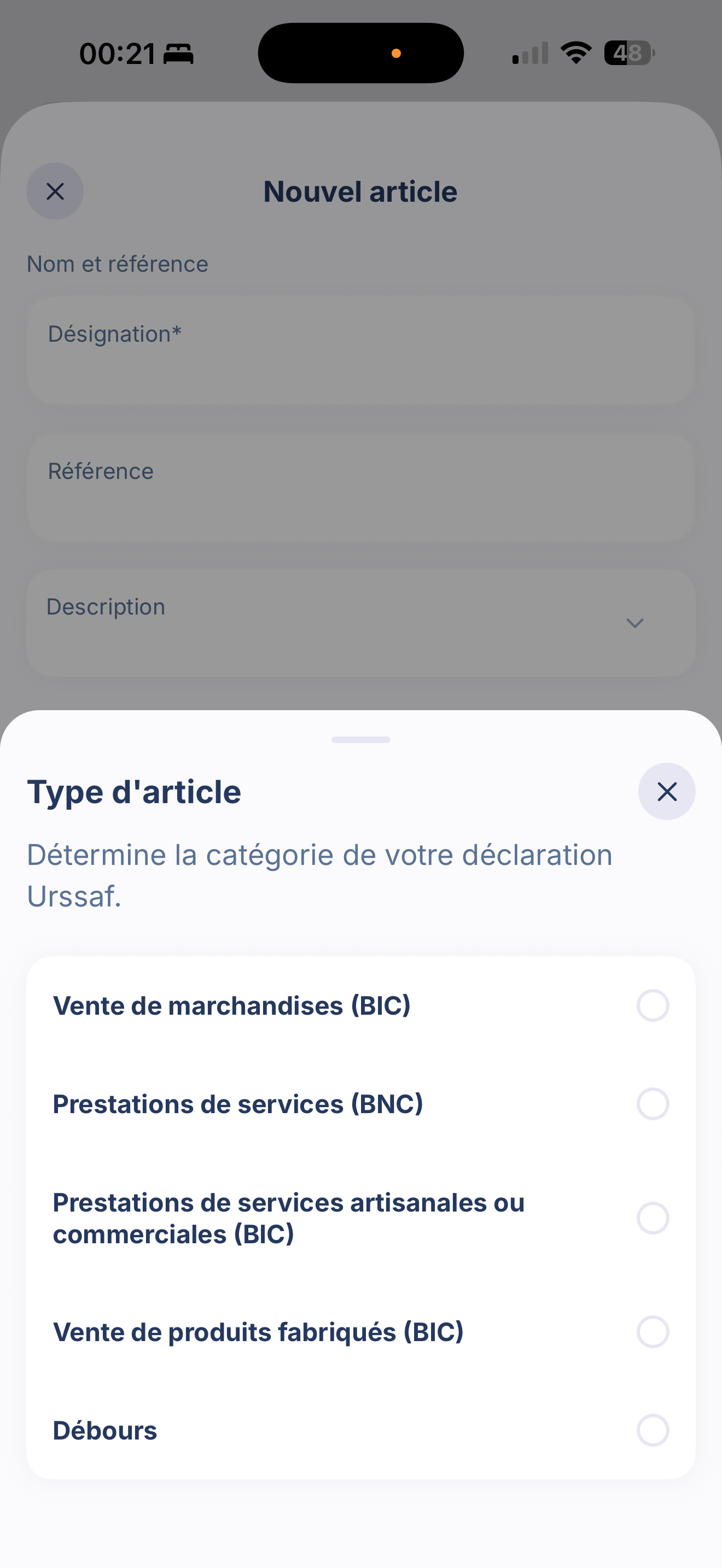This screenshot has height=1568, width=722.
Task: Tap the cellular signal bars icon
Action: pyautogui.click(x=530, y=53)
